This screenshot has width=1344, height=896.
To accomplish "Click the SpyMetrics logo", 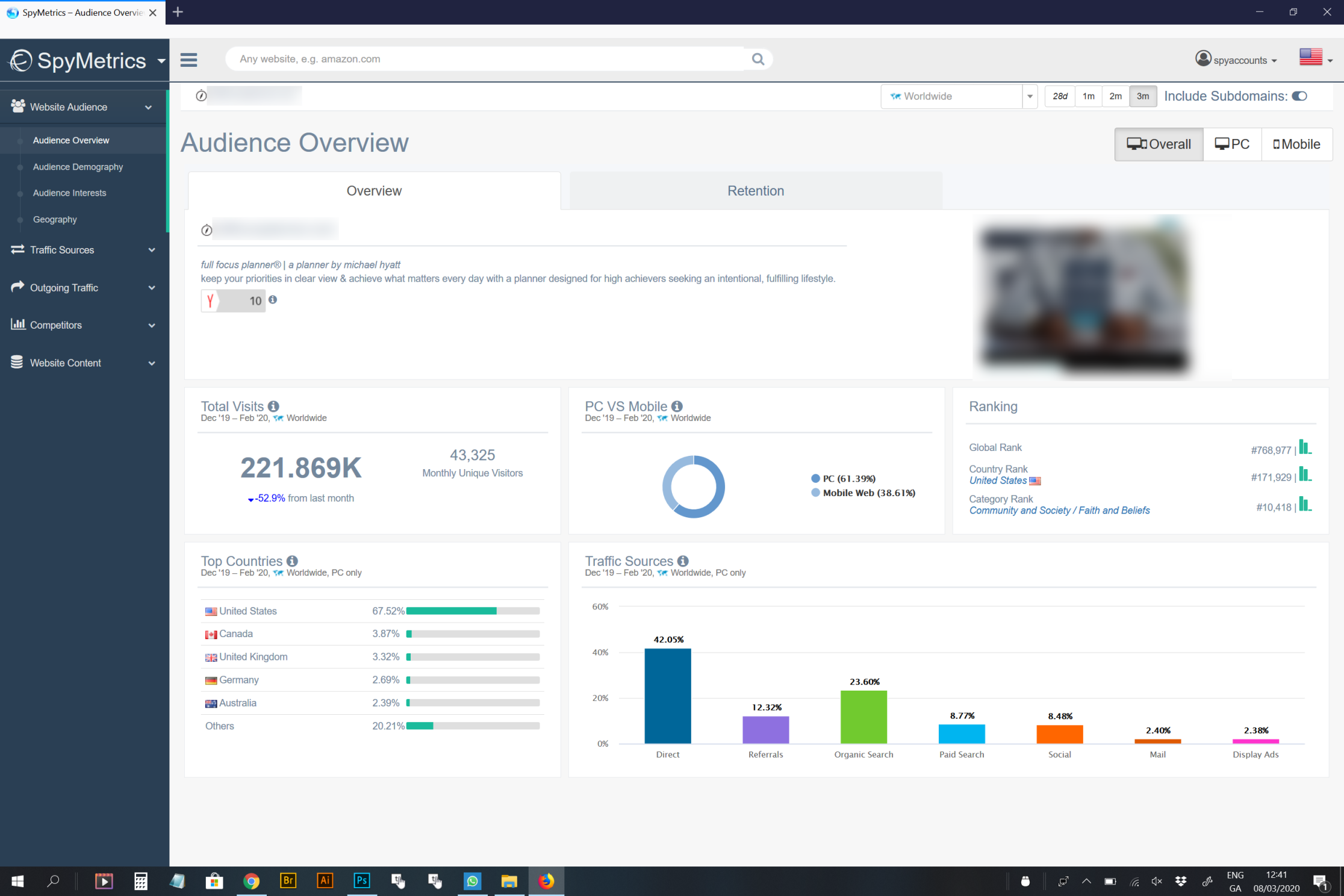I will pos(78,60).
